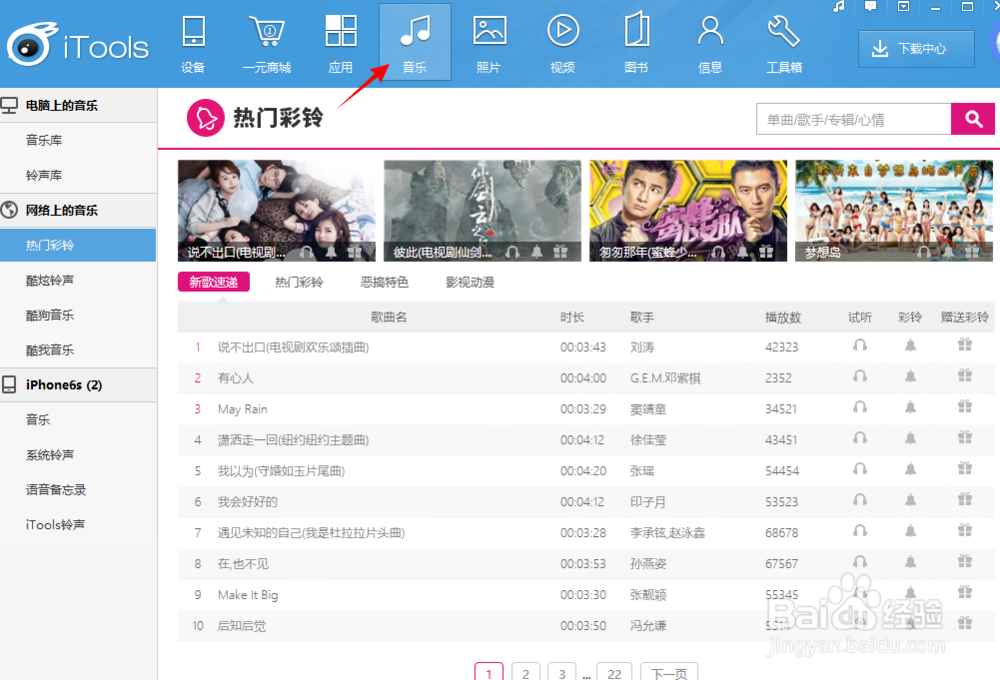Image resolution: width=1000 pixels, height=680 pixels.
Task: Focus the 单曲/歌手/专辑 search field
Action: pyautogui.click(x=853, y=119)
